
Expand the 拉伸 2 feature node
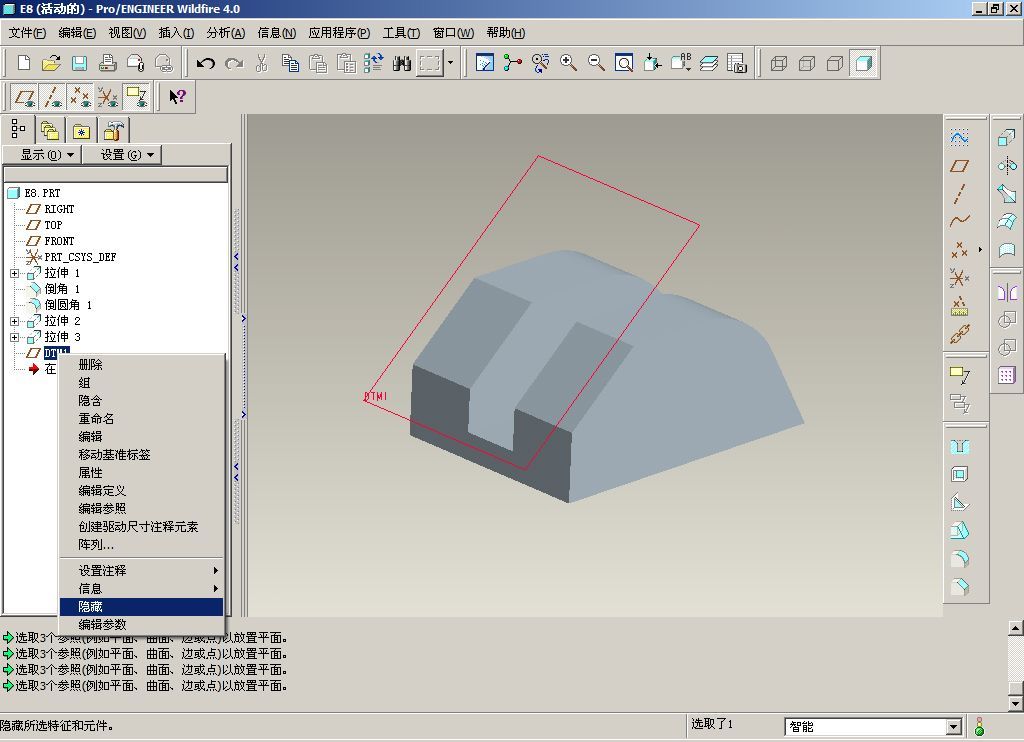pyautogui.click(x=14, y=321)
